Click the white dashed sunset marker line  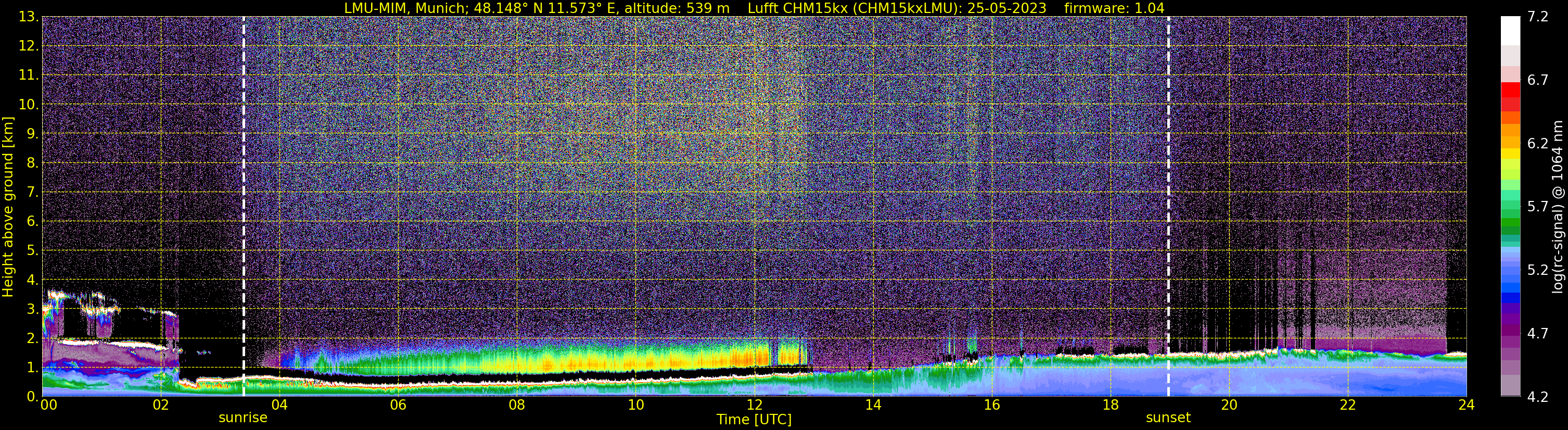point(1168,206)
